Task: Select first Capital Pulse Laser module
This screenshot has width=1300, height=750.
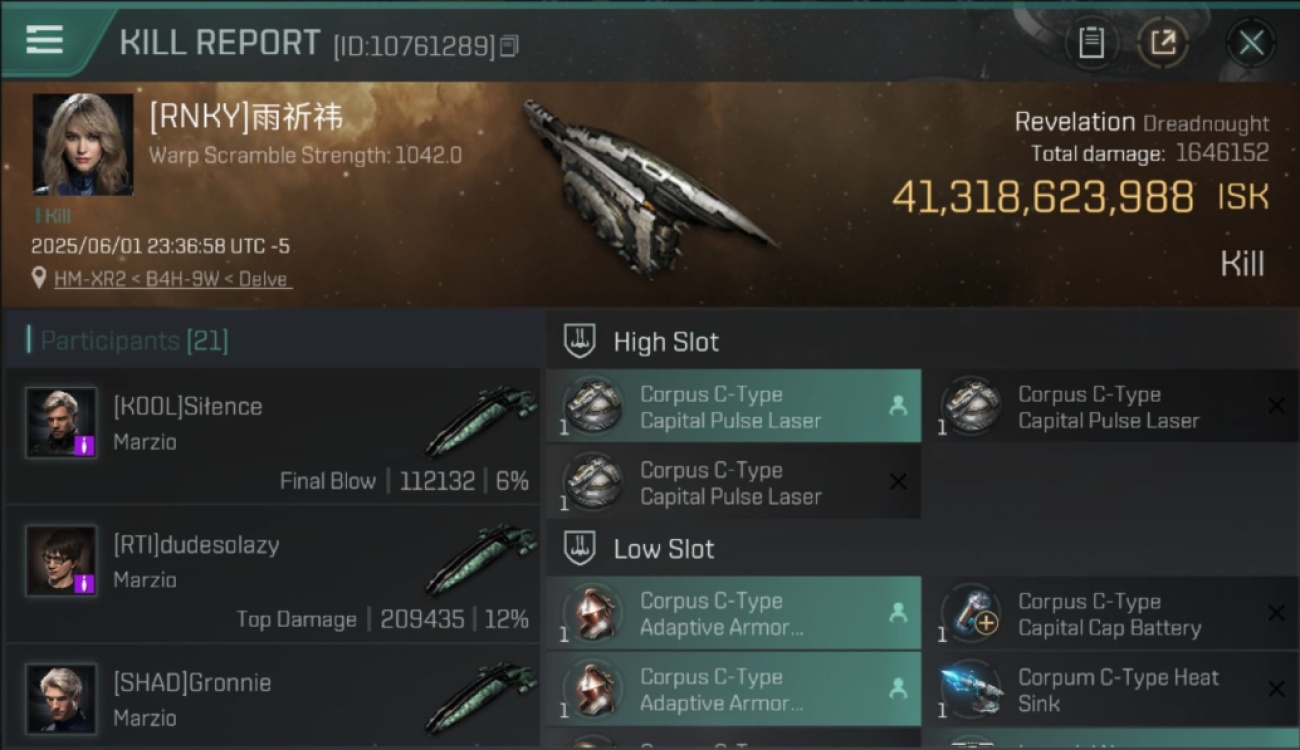Action: pos(734,407)
